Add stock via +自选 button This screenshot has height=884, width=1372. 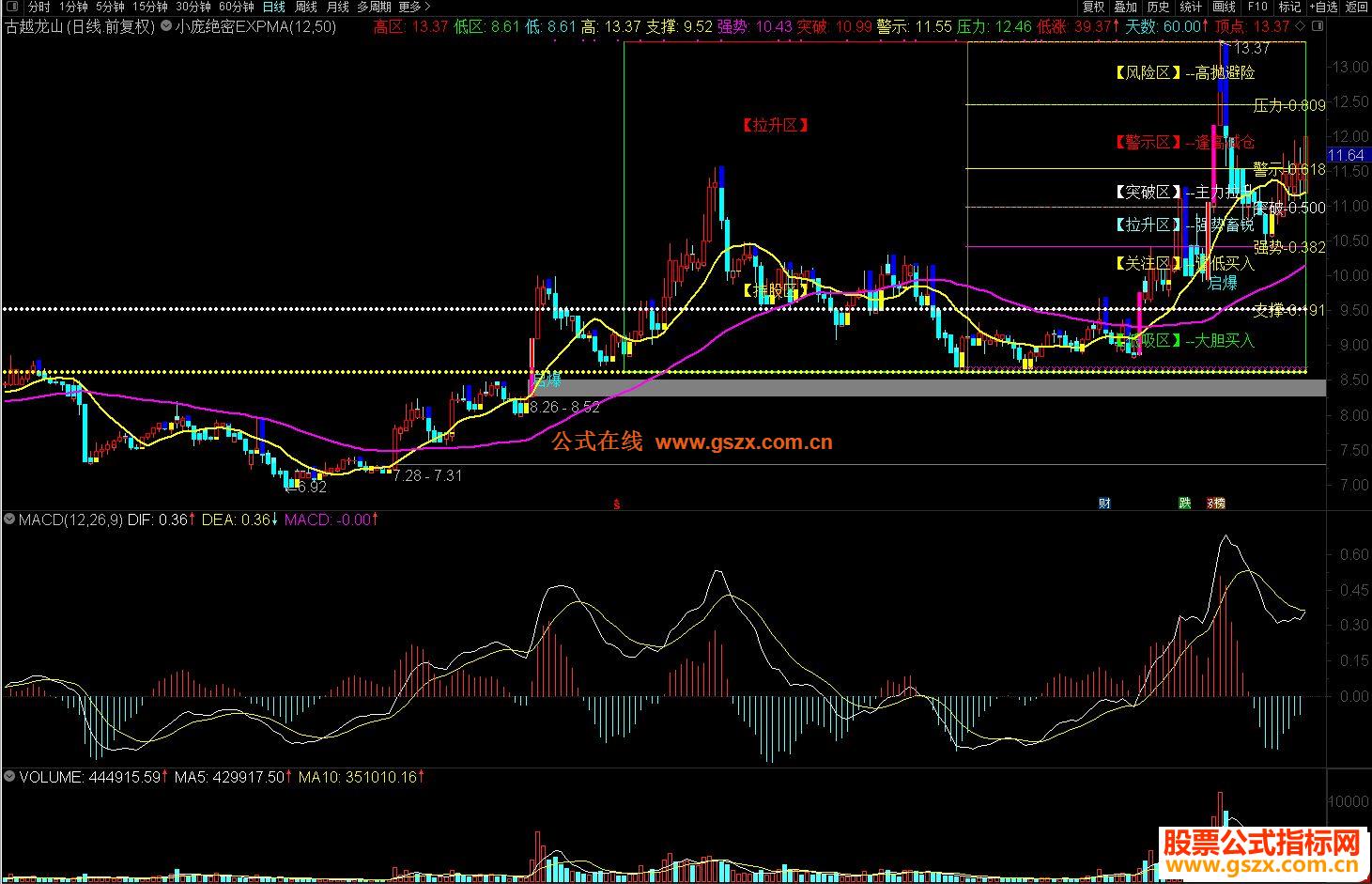pyautogui.click(x=1323, y=7)
